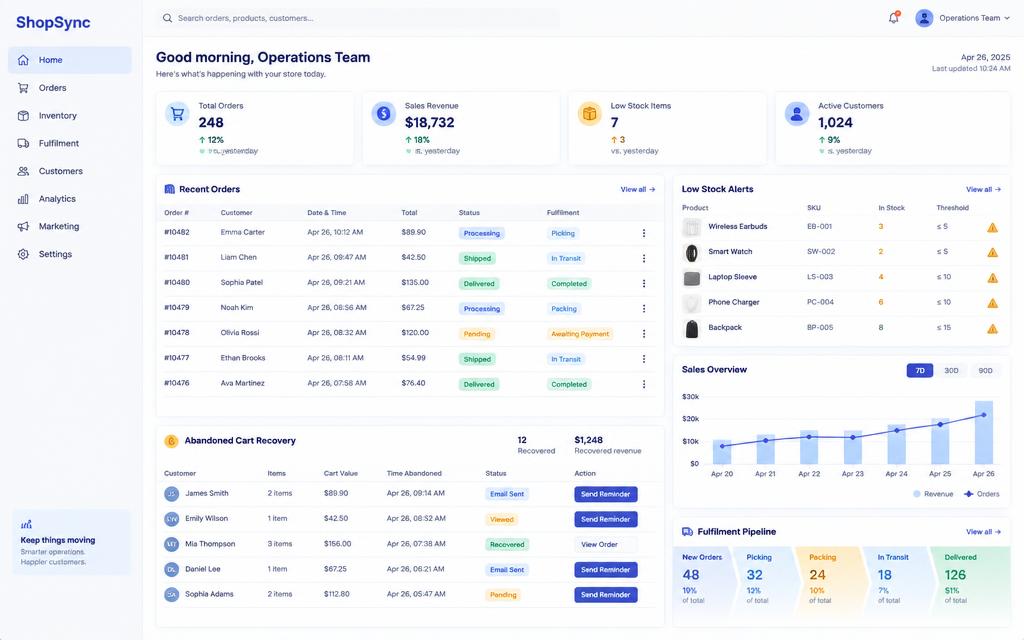Click the Sales Revenue dollar icon
Screen dimensions: 1024x640
[383, 114]
